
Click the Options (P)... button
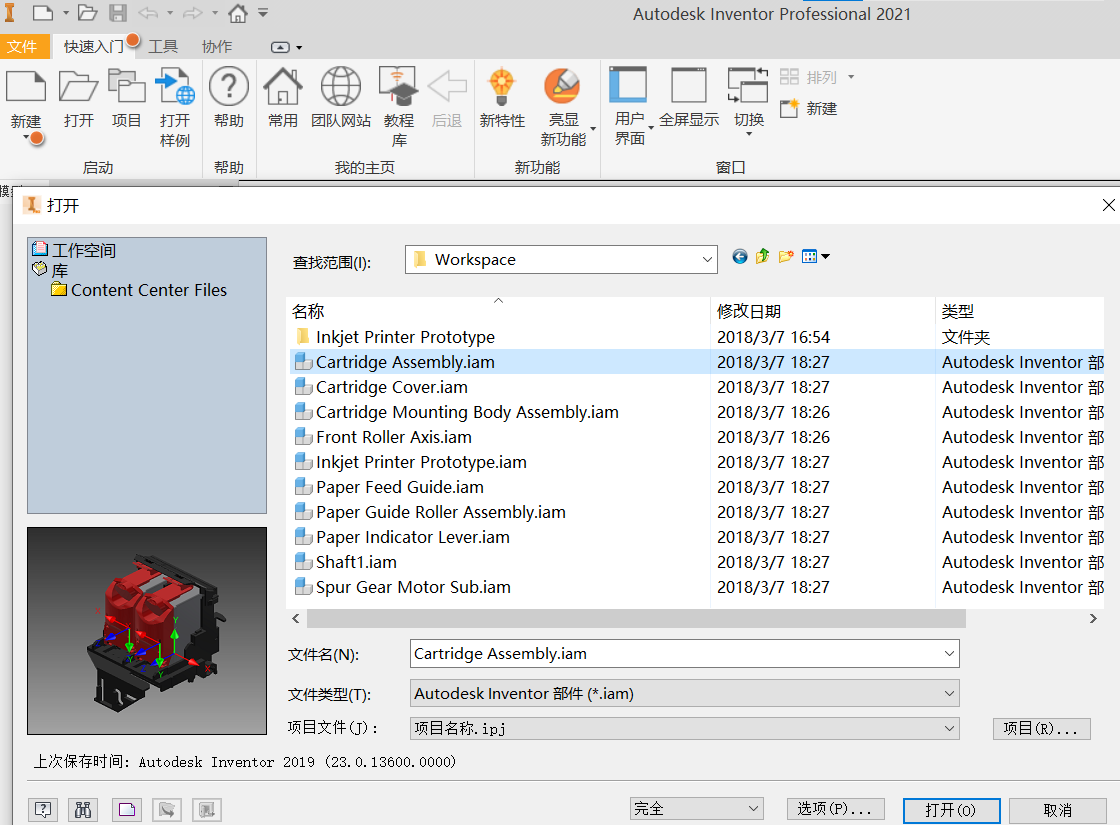(x=835, y=809)
